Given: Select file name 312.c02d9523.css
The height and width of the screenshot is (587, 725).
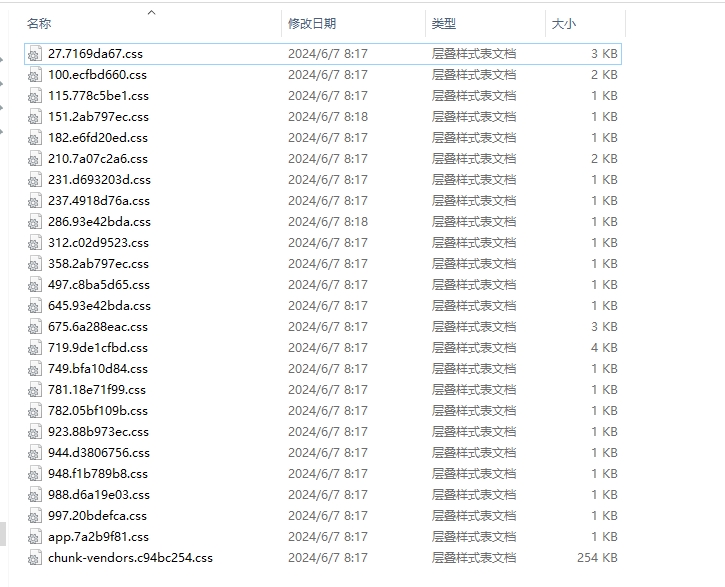Looking at the screenshot, I should (x=98, y=243).
